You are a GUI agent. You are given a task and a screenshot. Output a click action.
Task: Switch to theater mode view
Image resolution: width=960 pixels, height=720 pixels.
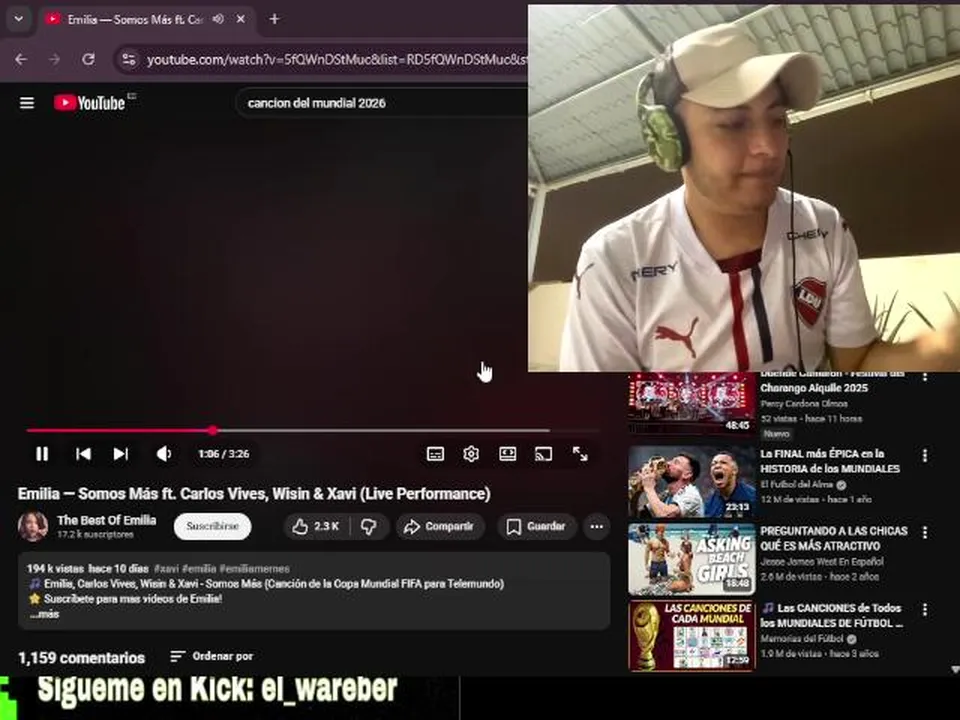(508, 454)
